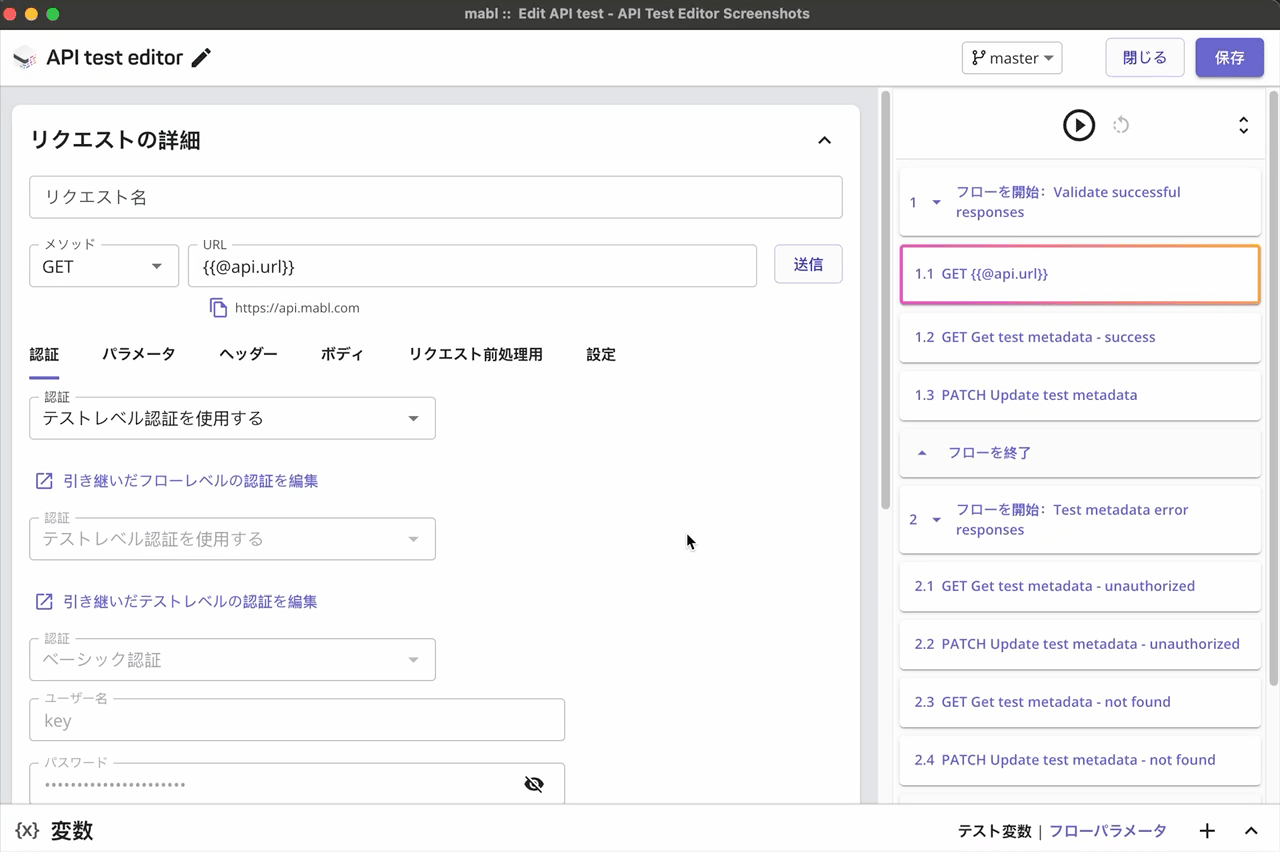Select step 2.2 PATCH Update test metadata - unauthorized
Image resolution: width=1280 pixels, height=852 pixels.
[1080, 644]
